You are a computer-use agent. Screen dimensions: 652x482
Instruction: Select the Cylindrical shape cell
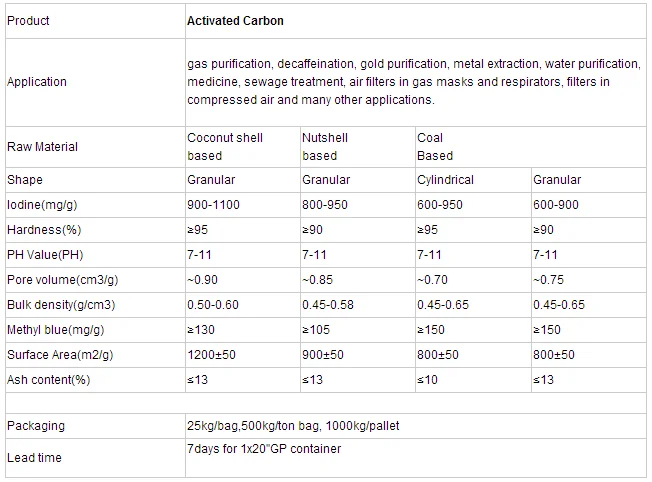445,180
